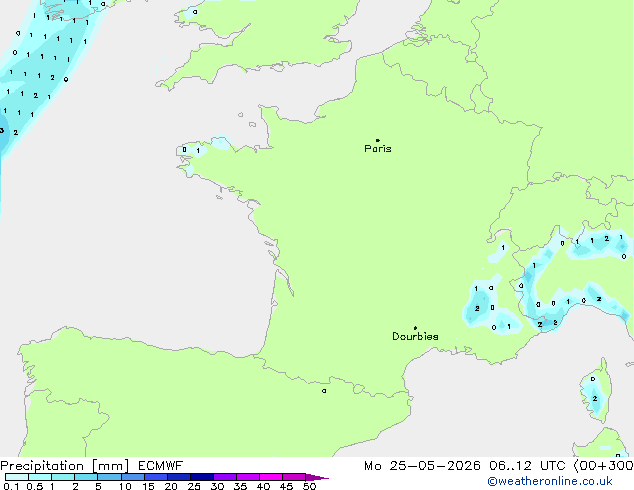This screenshot has width=634, height=490.
Task: Pick legend swatch between 2 and 5
Action: coord(86,477)
